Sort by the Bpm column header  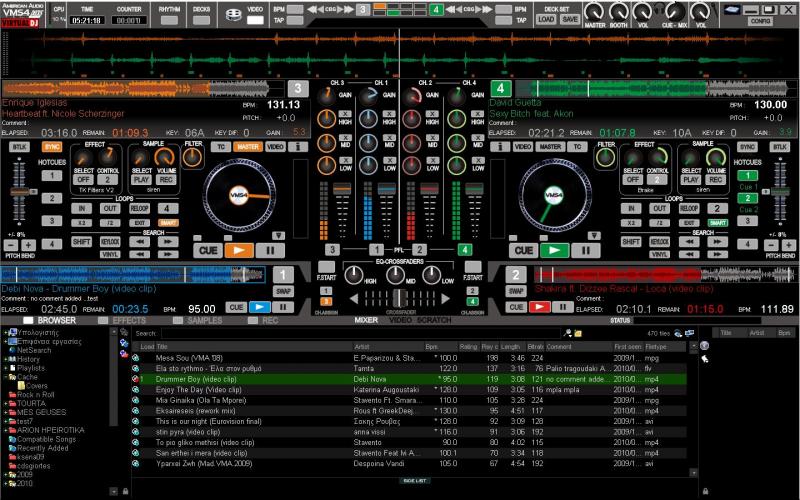pyautogui.click(x=432, y=346)
